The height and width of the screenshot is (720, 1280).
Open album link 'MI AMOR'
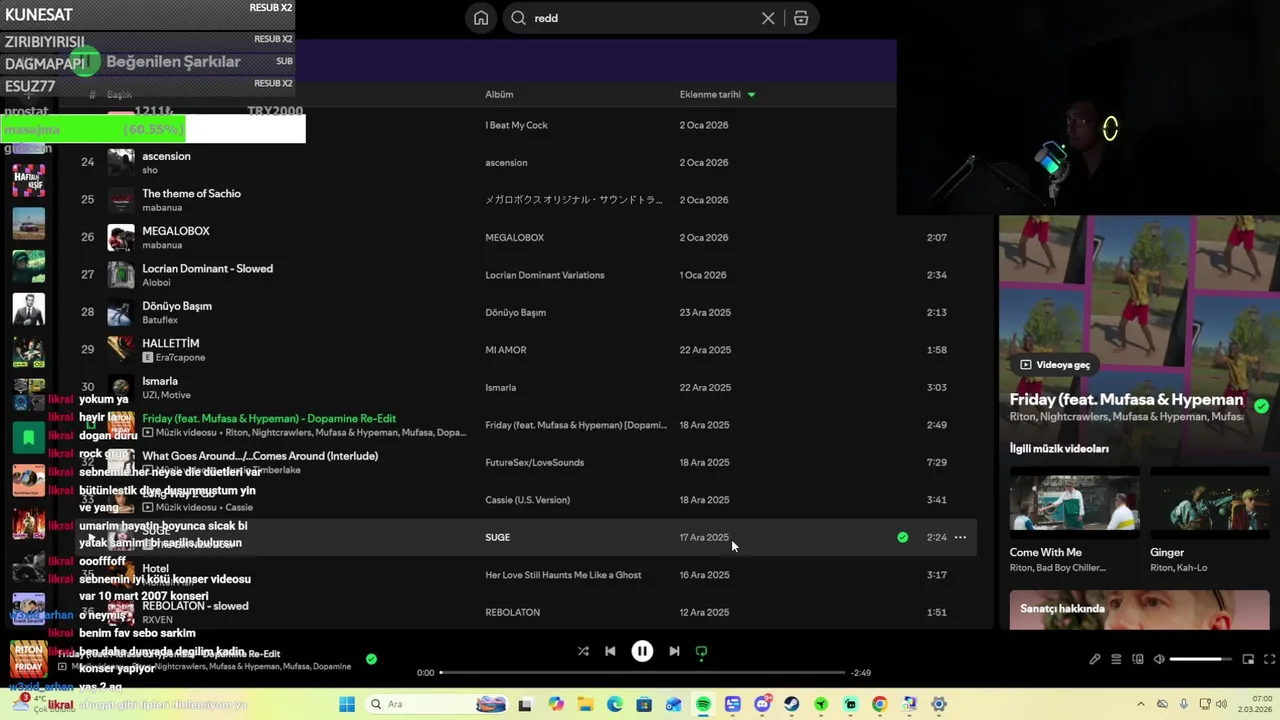tap(506, 350)
